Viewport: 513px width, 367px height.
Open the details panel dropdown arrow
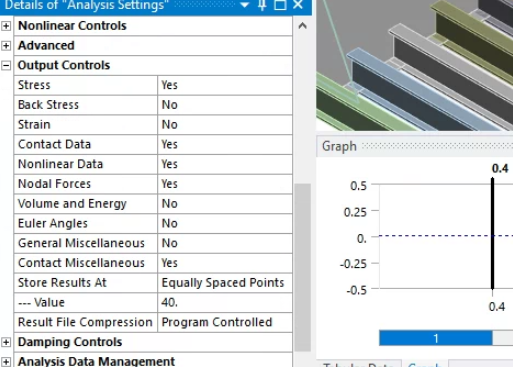245,5
